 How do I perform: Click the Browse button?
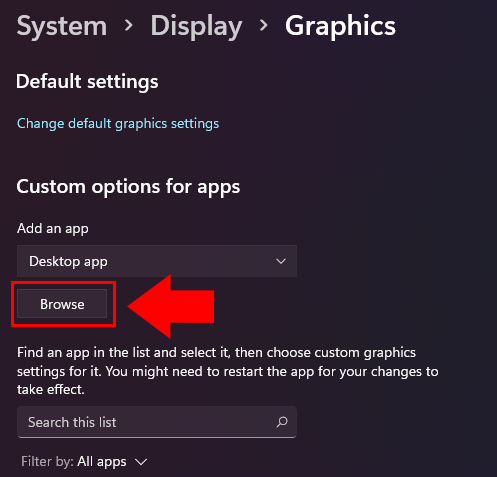pos(62,304)
